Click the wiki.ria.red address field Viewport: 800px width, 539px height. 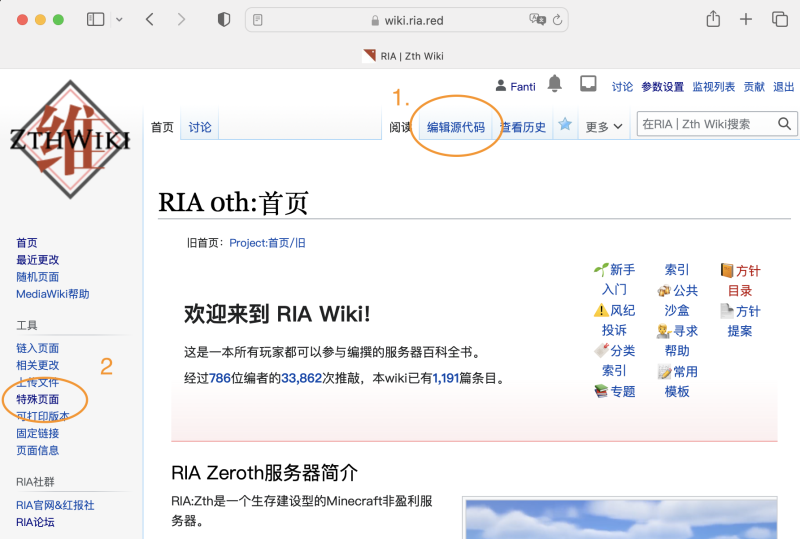(407, 20)
